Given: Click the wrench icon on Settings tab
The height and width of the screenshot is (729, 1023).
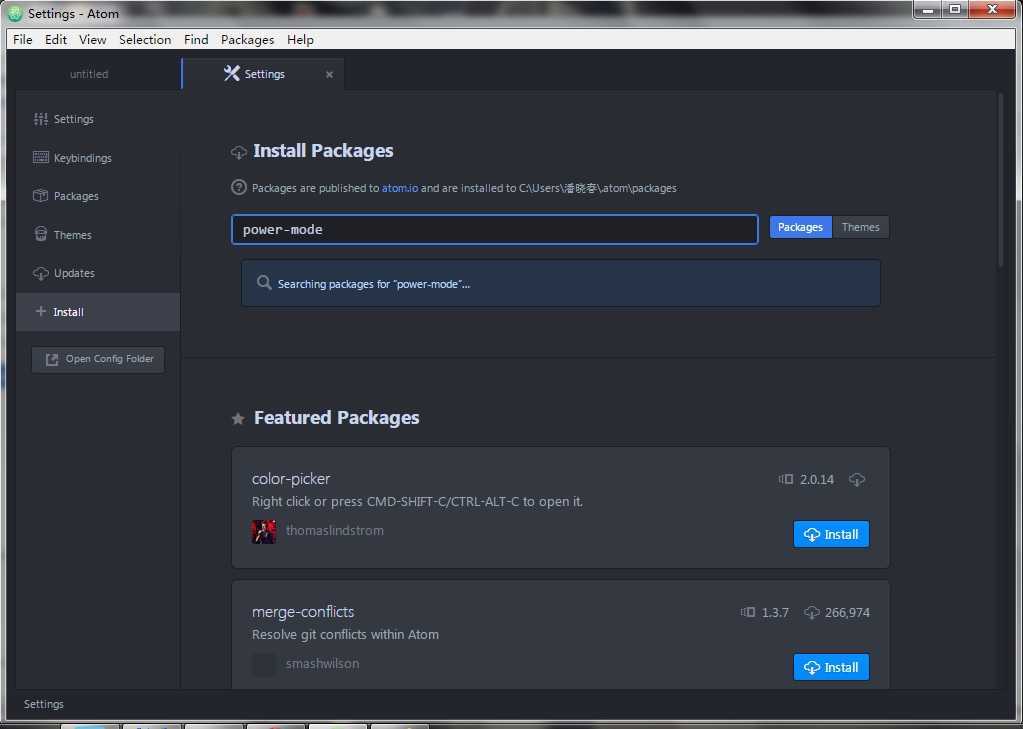Looking at the screenshot, I should (232, 73).
